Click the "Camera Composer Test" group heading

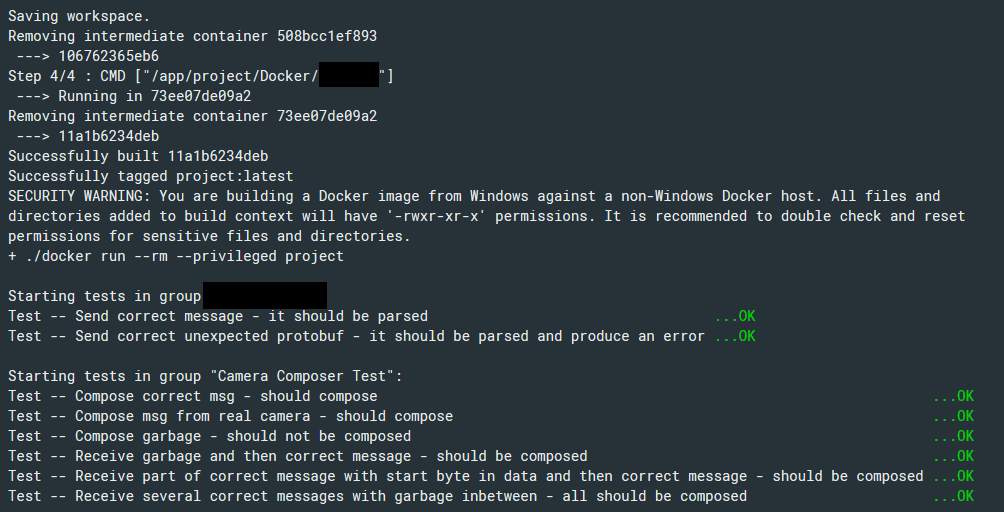tap(300, 376)
